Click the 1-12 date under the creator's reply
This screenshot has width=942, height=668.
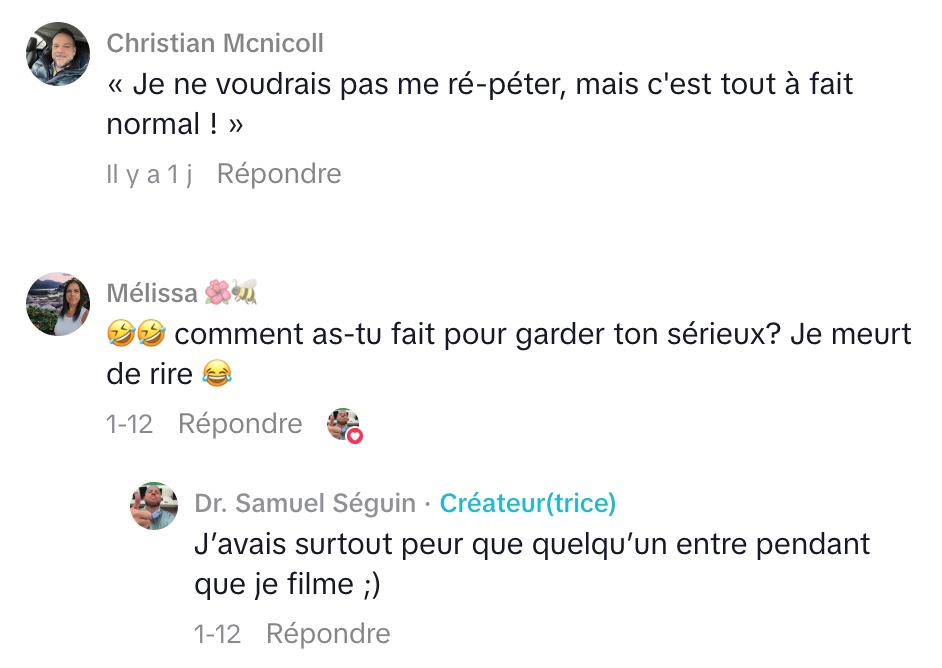tap(217, 634)
